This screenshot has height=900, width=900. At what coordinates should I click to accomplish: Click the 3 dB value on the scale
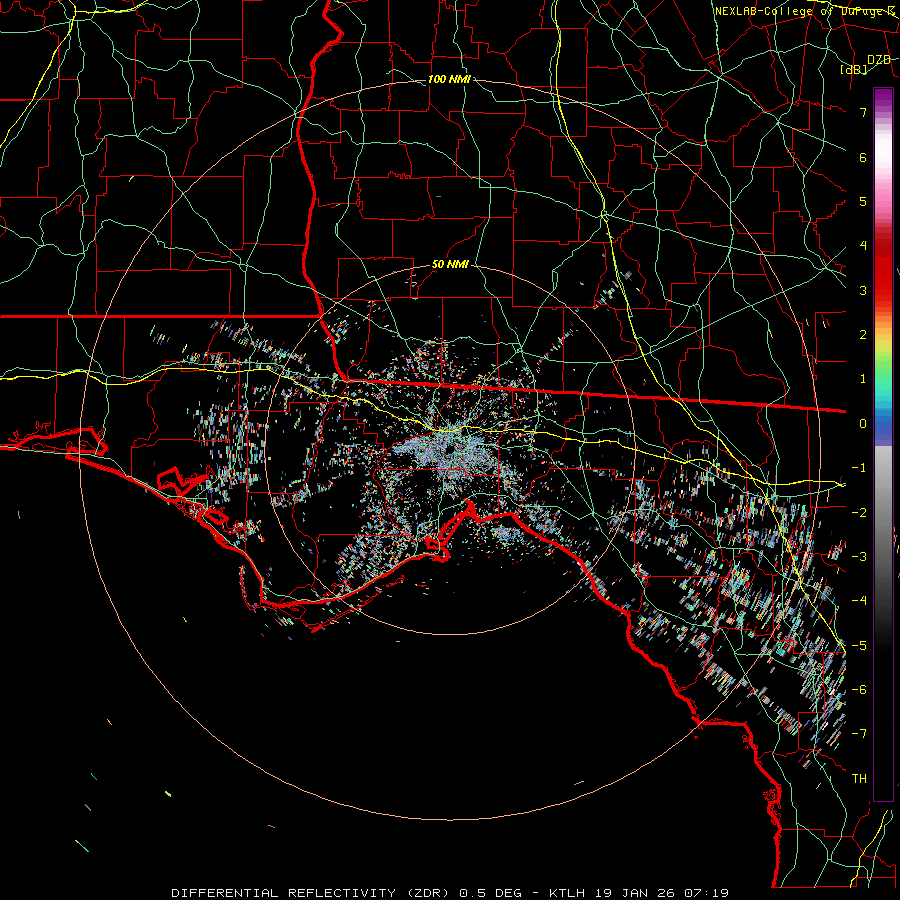(x=863, y=290)
